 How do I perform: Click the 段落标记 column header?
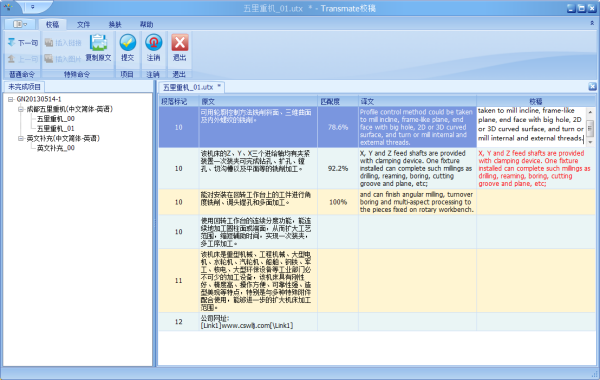(179, 101)
